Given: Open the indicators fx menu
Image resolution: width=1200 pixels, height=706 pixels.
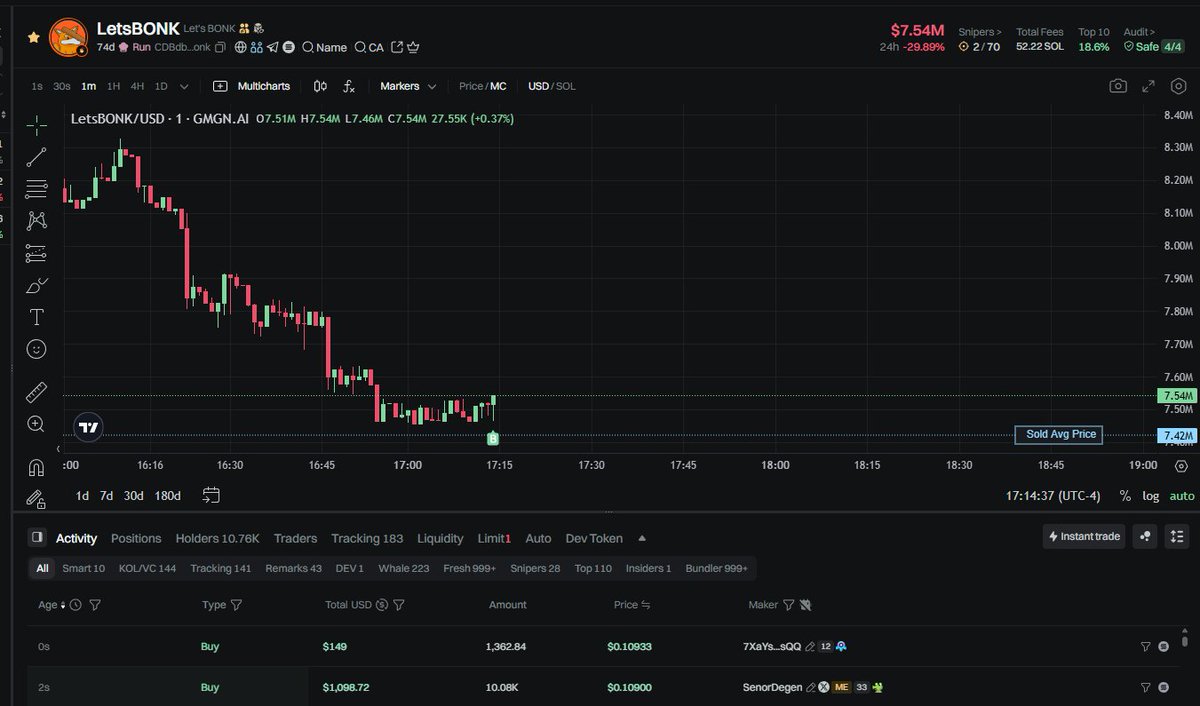Looking at the screenshot, I should coord(349,86).
